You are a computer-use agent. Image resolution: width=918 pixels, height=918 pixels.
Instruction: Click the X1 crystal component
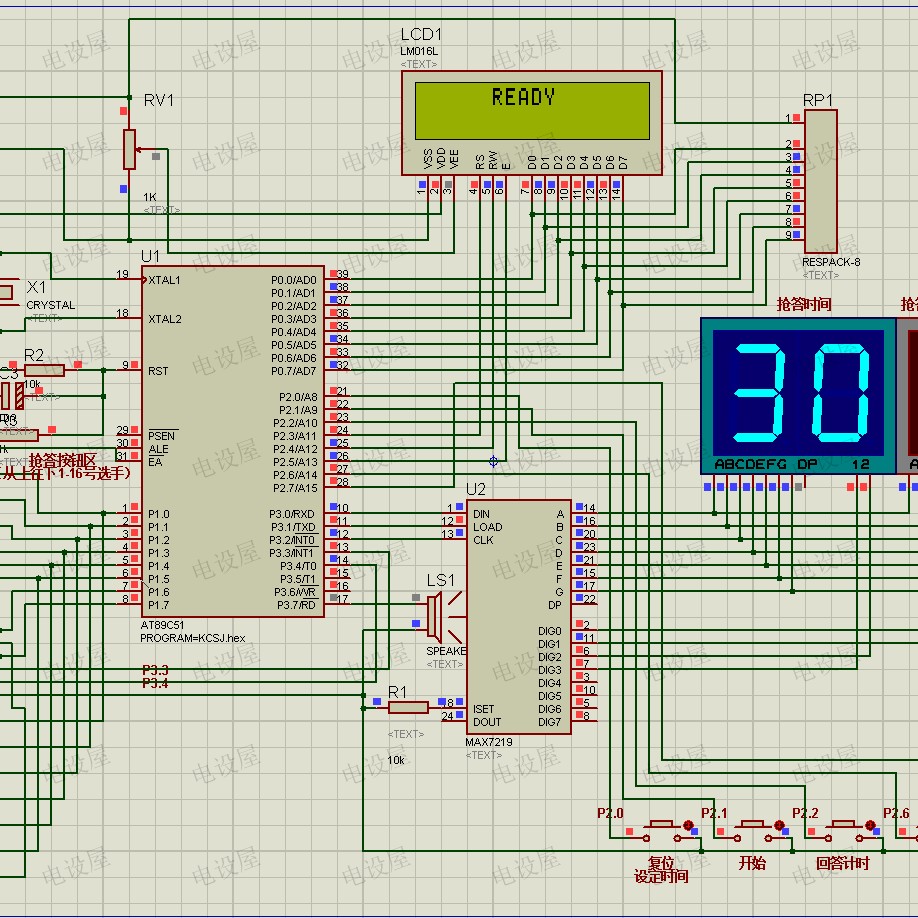6,291
